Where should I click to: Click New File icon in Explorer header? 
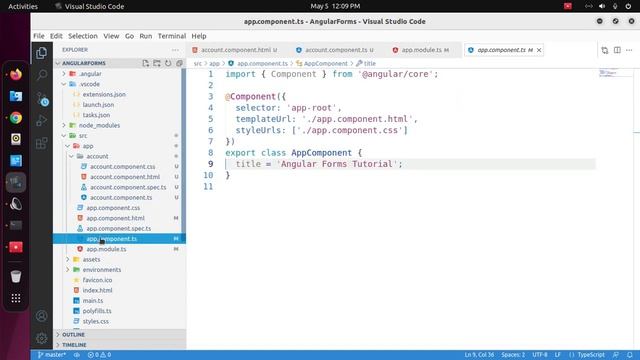146,63
